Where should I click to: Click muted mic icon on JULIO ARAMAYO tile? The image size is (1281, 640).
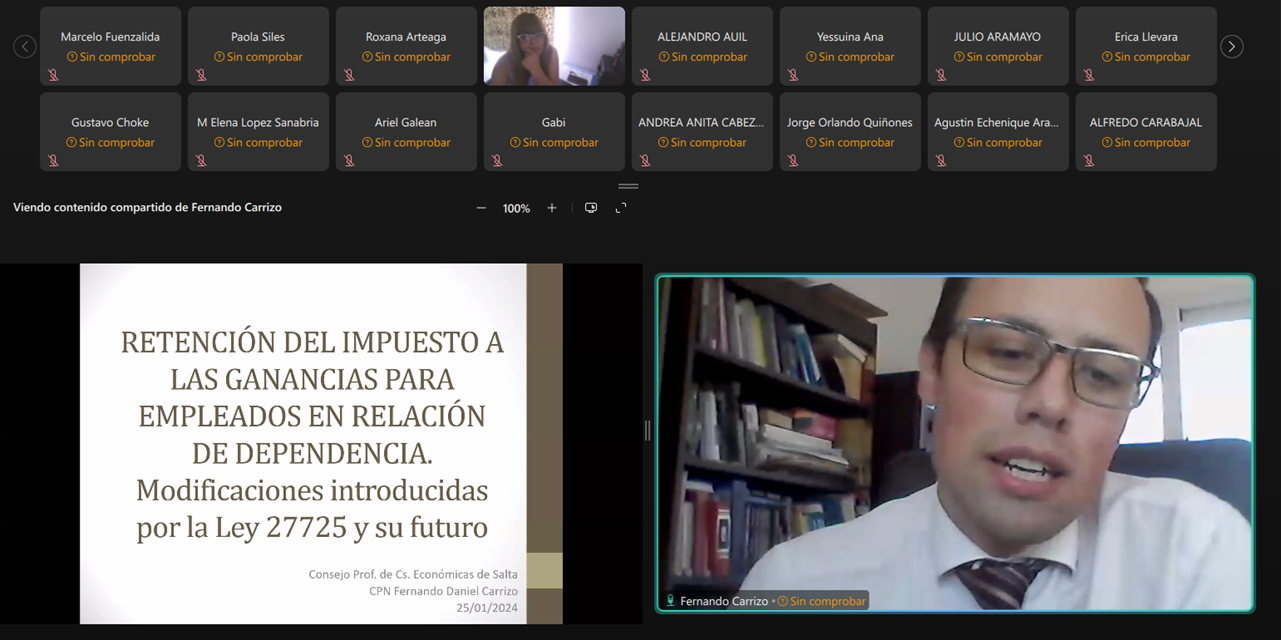(941, 75)
